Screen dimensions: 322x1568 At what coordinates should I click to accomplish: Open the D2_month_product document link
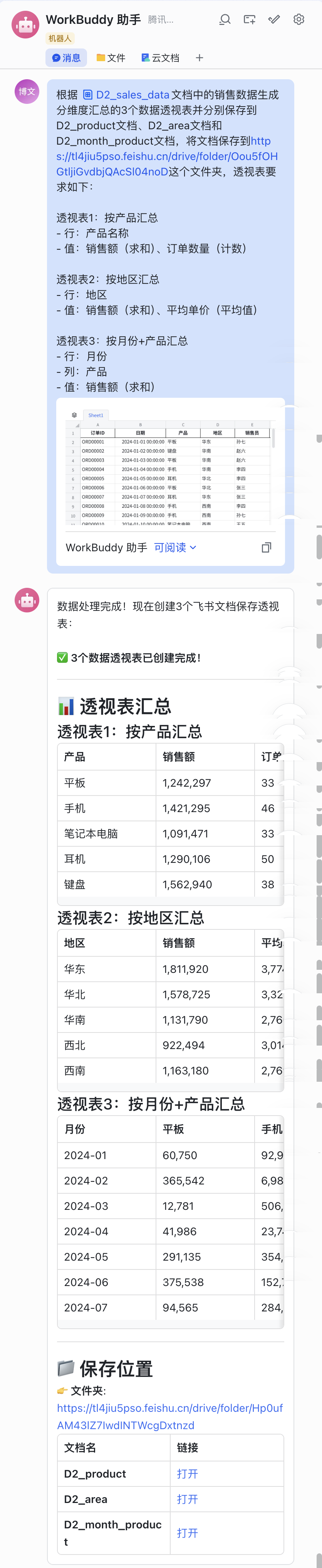187,1533
